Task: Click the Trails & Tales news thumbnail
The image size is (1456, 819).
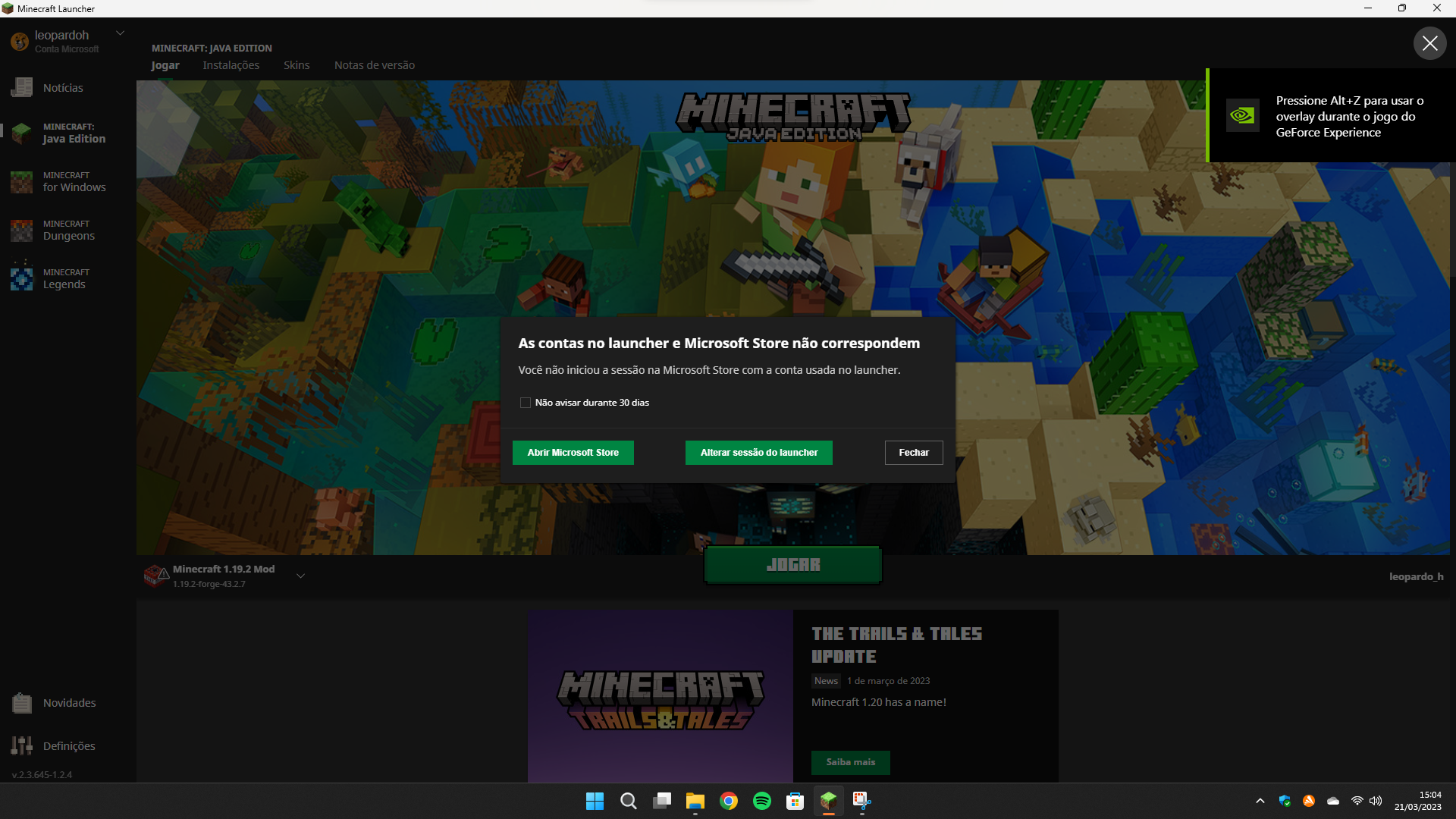Action: click(x=660, y=696)
